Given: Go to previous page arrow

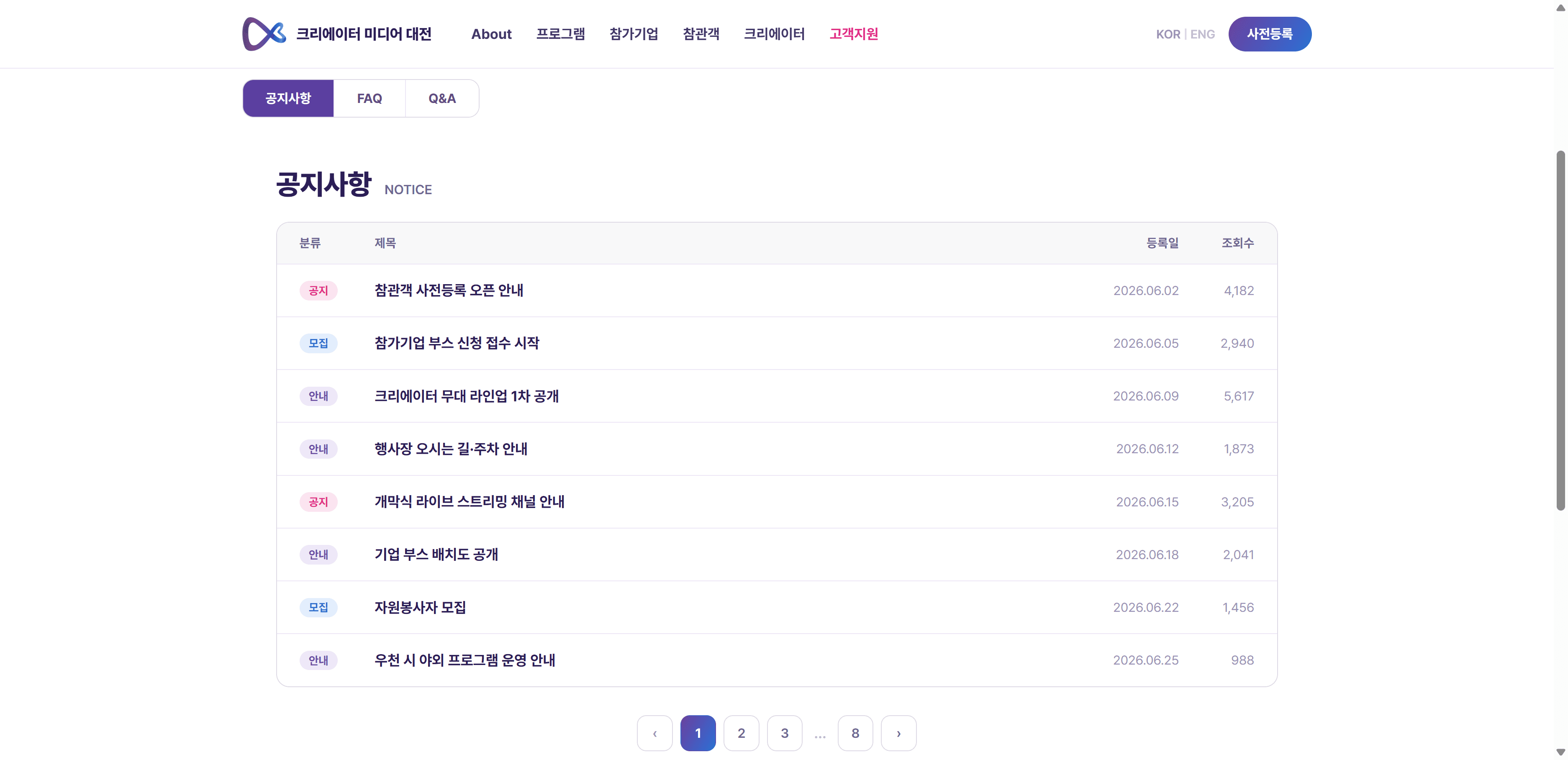Looking at the screenshot, I should pyautogui.click(x=654, y=733).
